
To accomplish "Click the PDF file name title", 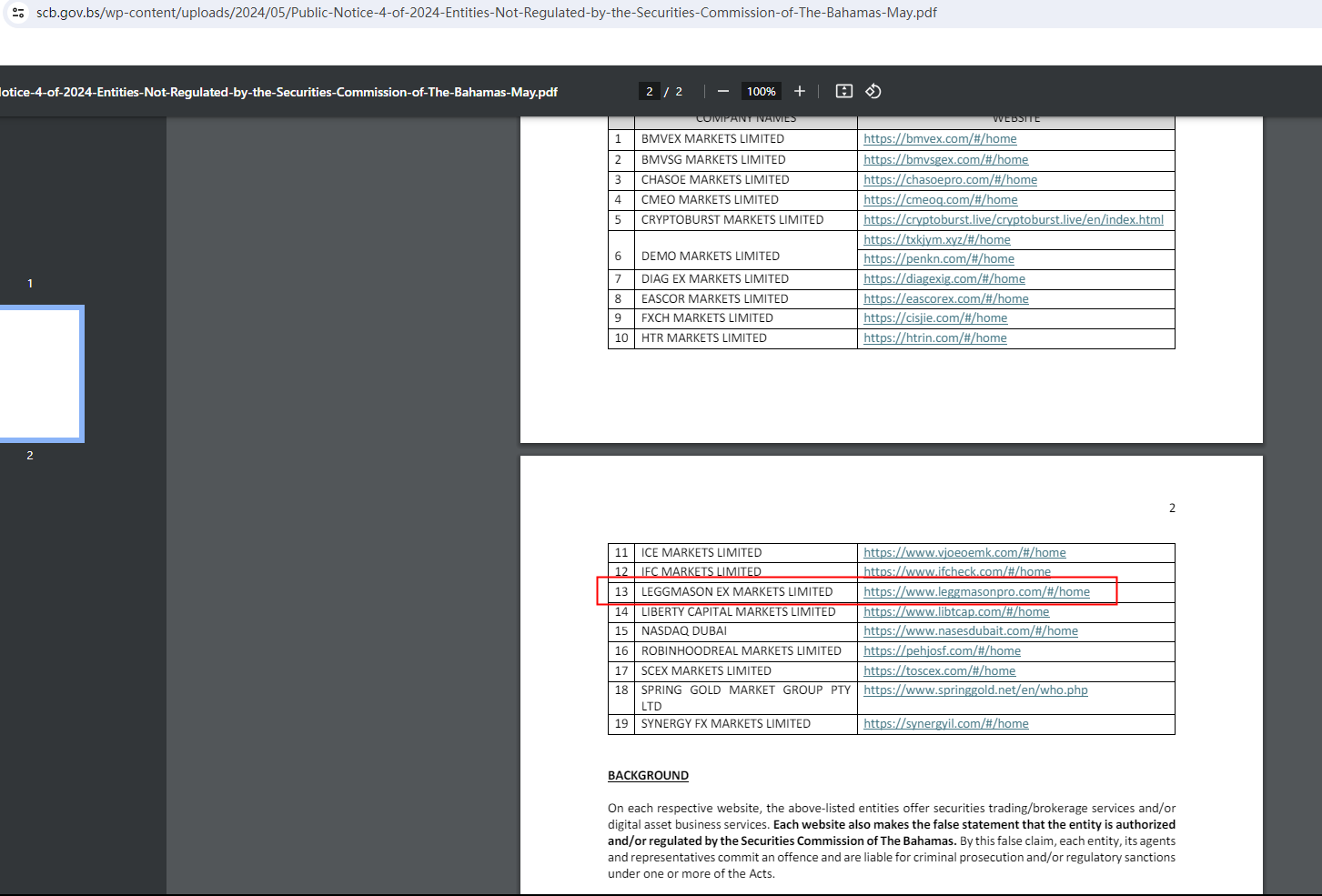I will pyautogui.click(x=278, y=92).
